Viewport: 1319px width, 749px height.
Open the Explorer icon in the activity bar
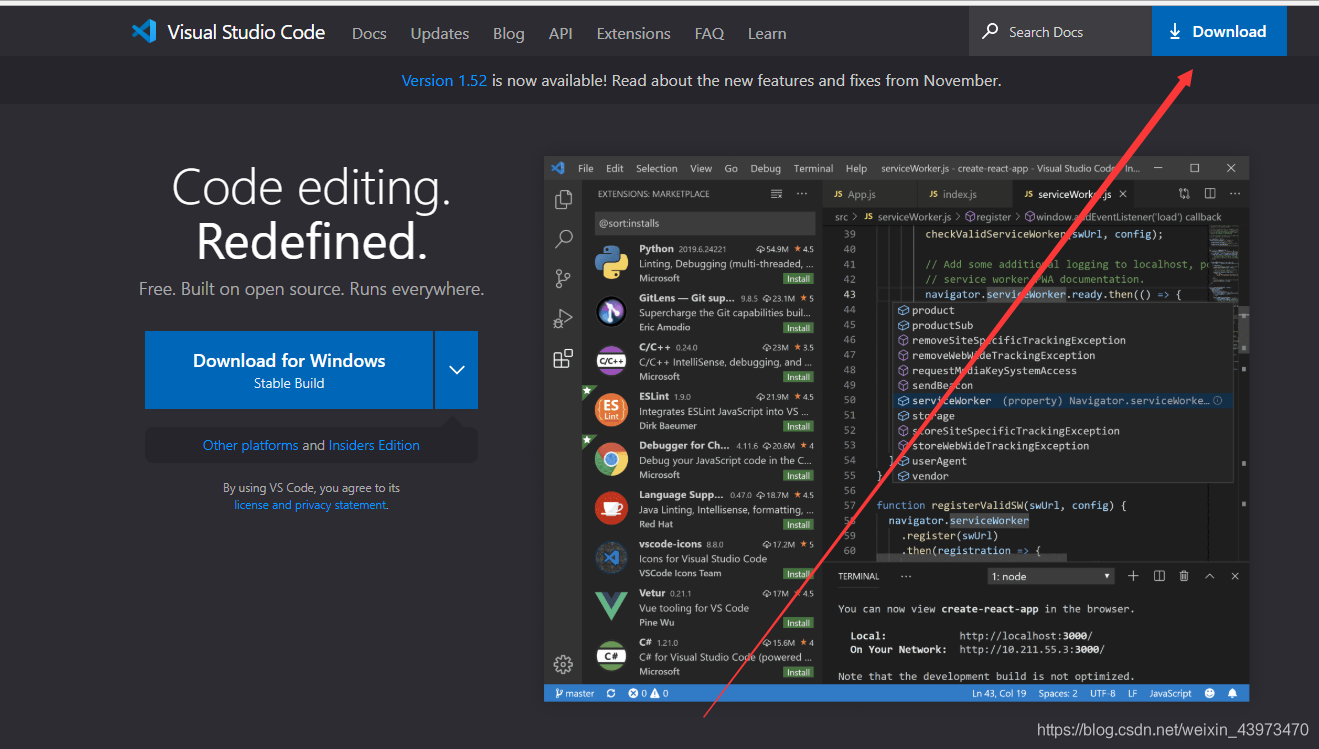[564, 199]
